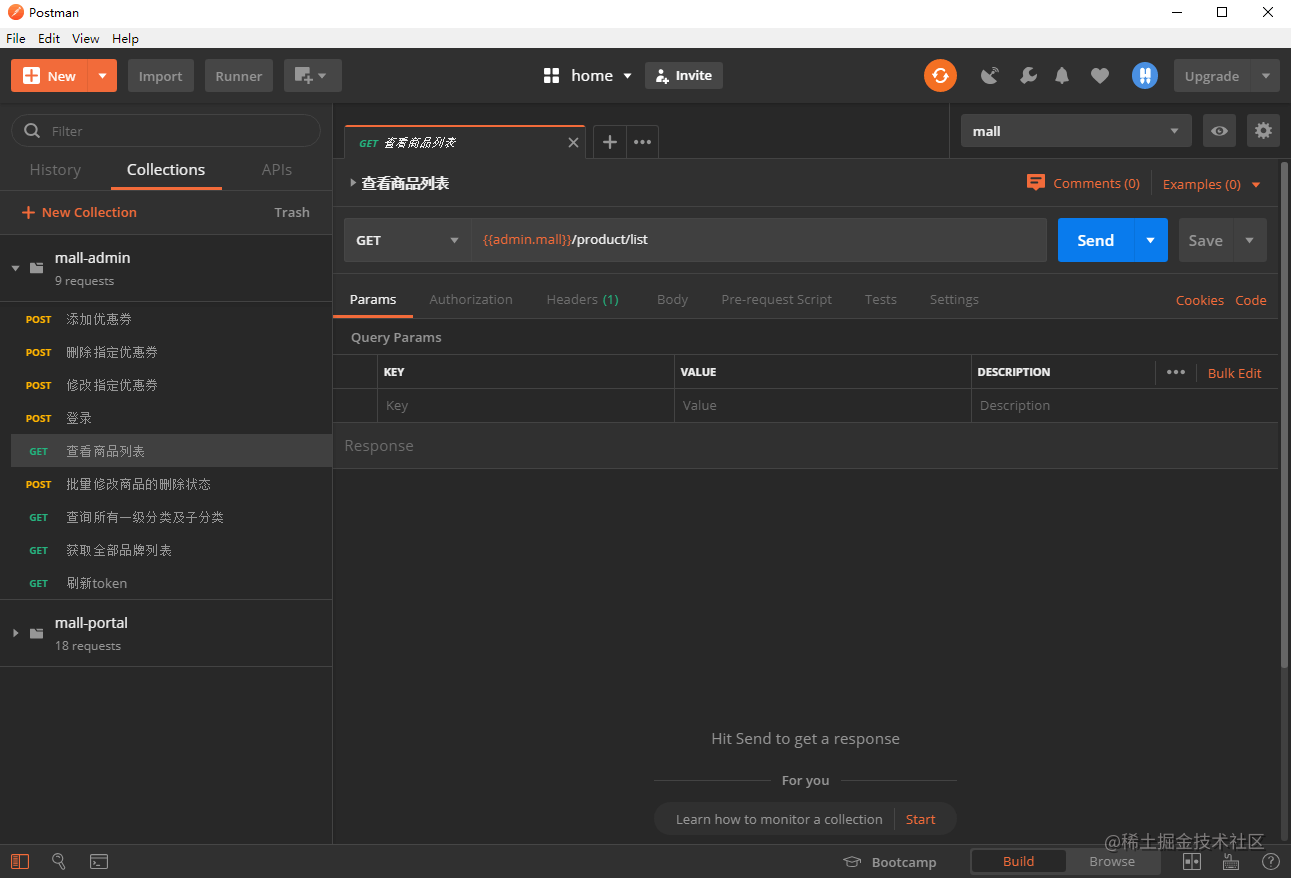This screenshot has width=1291, height=878.
Task: Open the View menu
Action: coord(86,39)
